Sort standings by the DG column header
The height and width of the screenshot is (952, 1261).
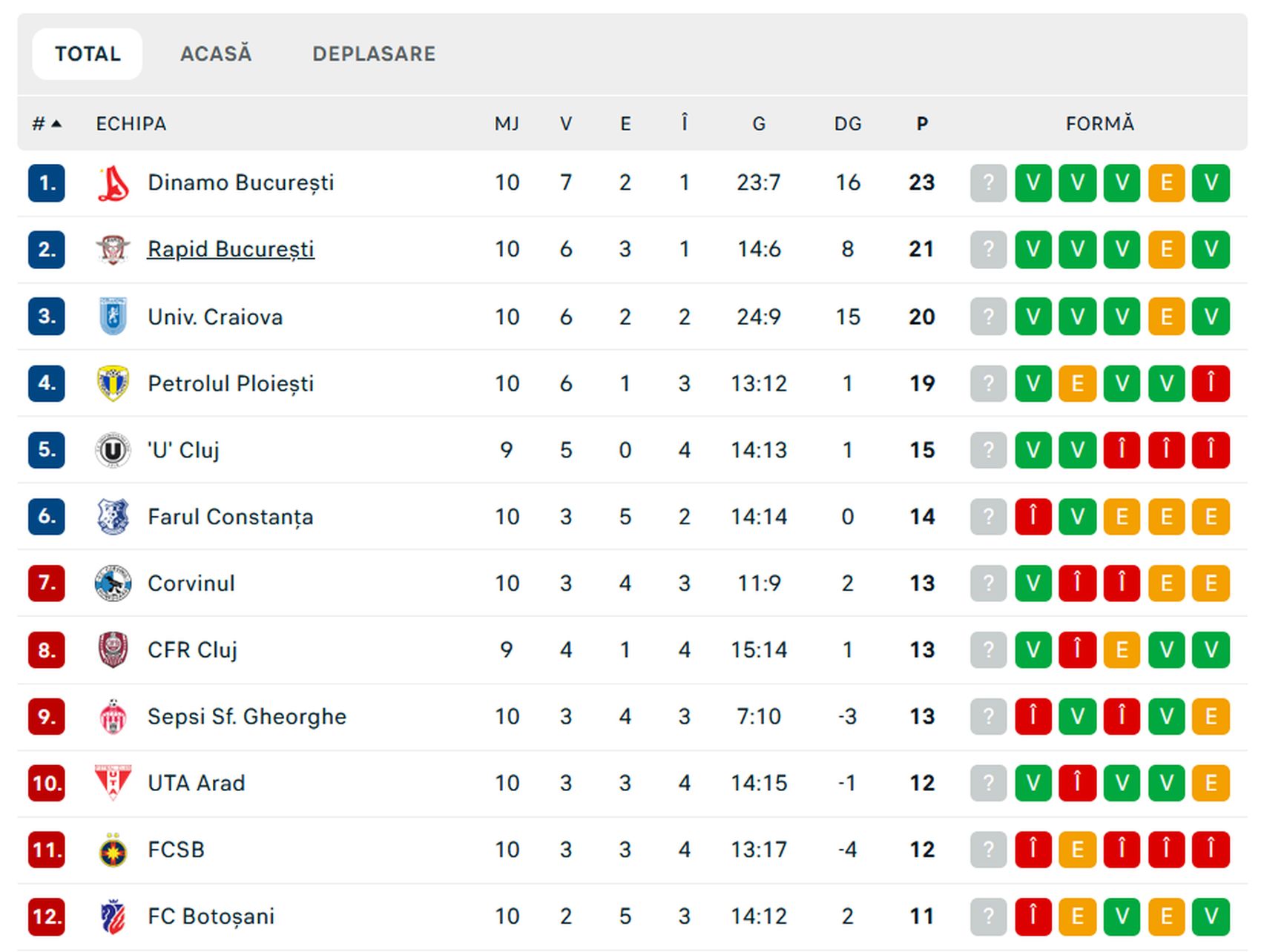[848, 124]
